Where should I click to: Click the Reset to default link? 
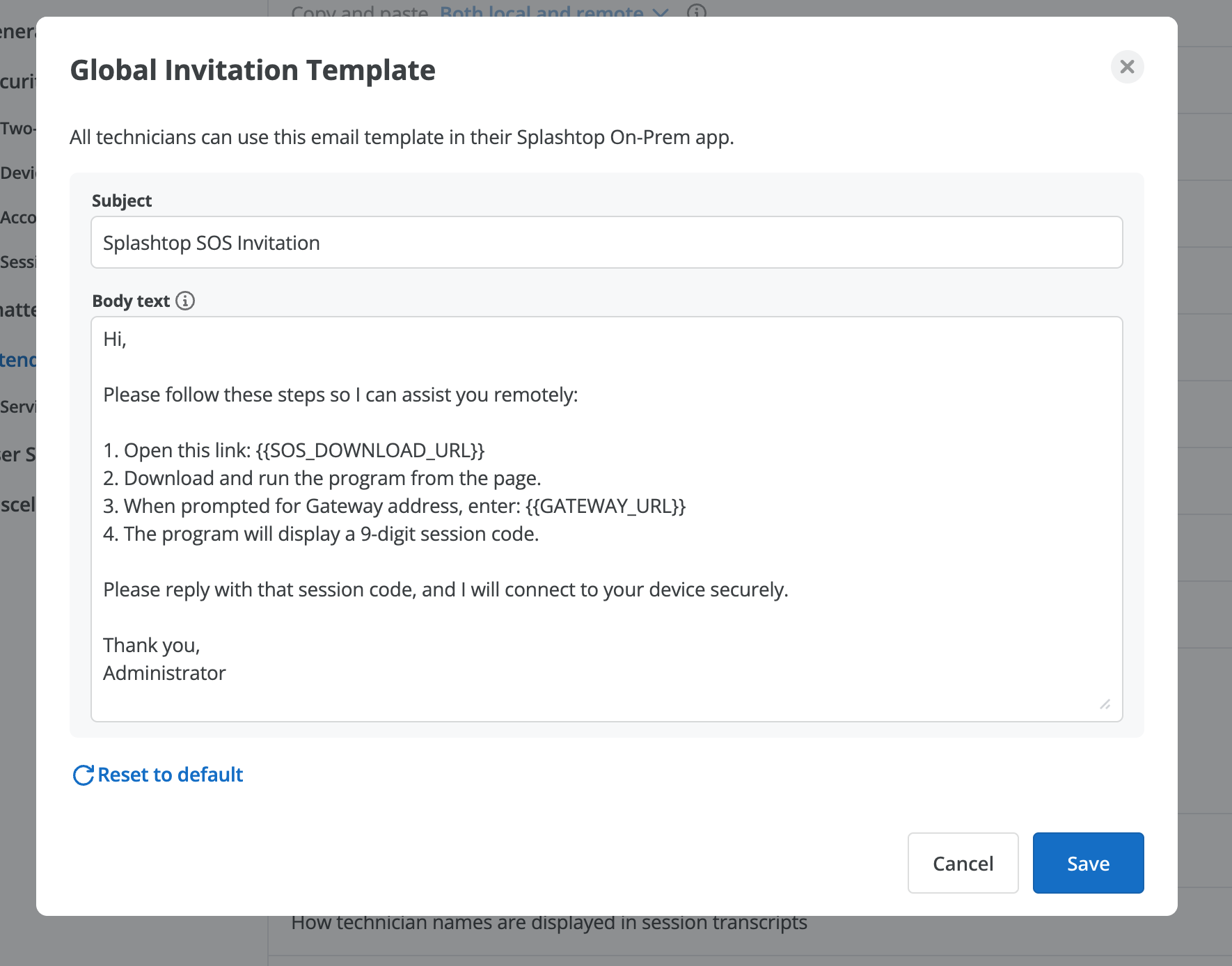coord(158,775)
